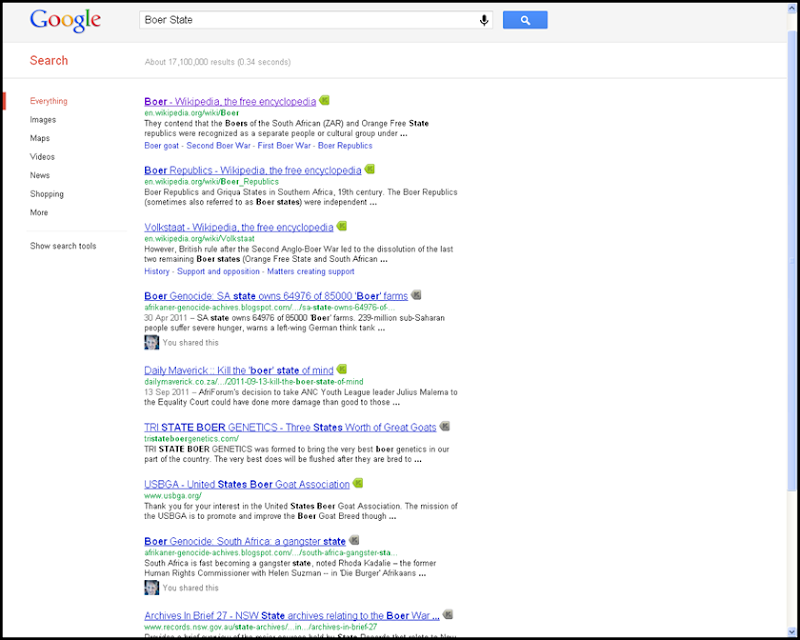Click green badge beside Volkstaat result
The height and width of the screenshot is (640, 800).
[x=342, y=226]
